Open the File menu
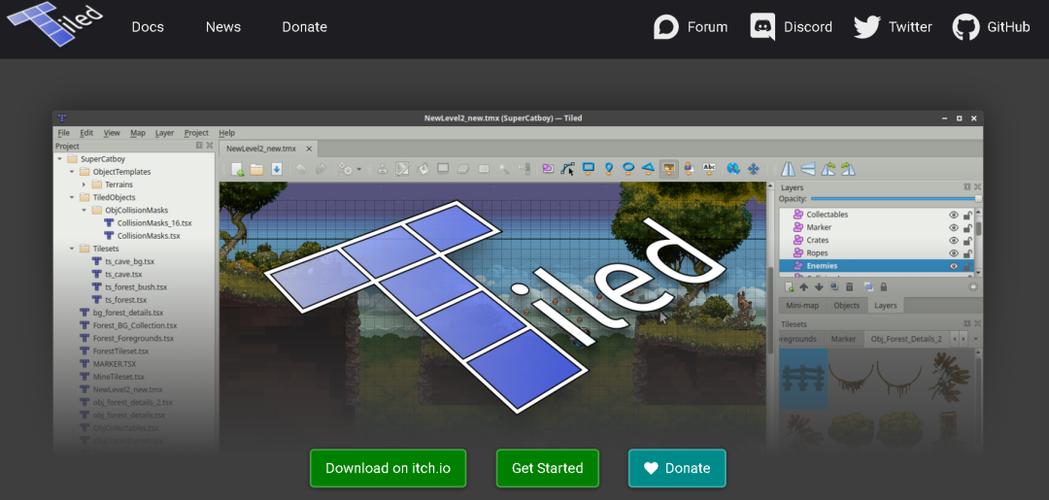1049x500 pixels. pyautogui.click(x=64, y=133)
